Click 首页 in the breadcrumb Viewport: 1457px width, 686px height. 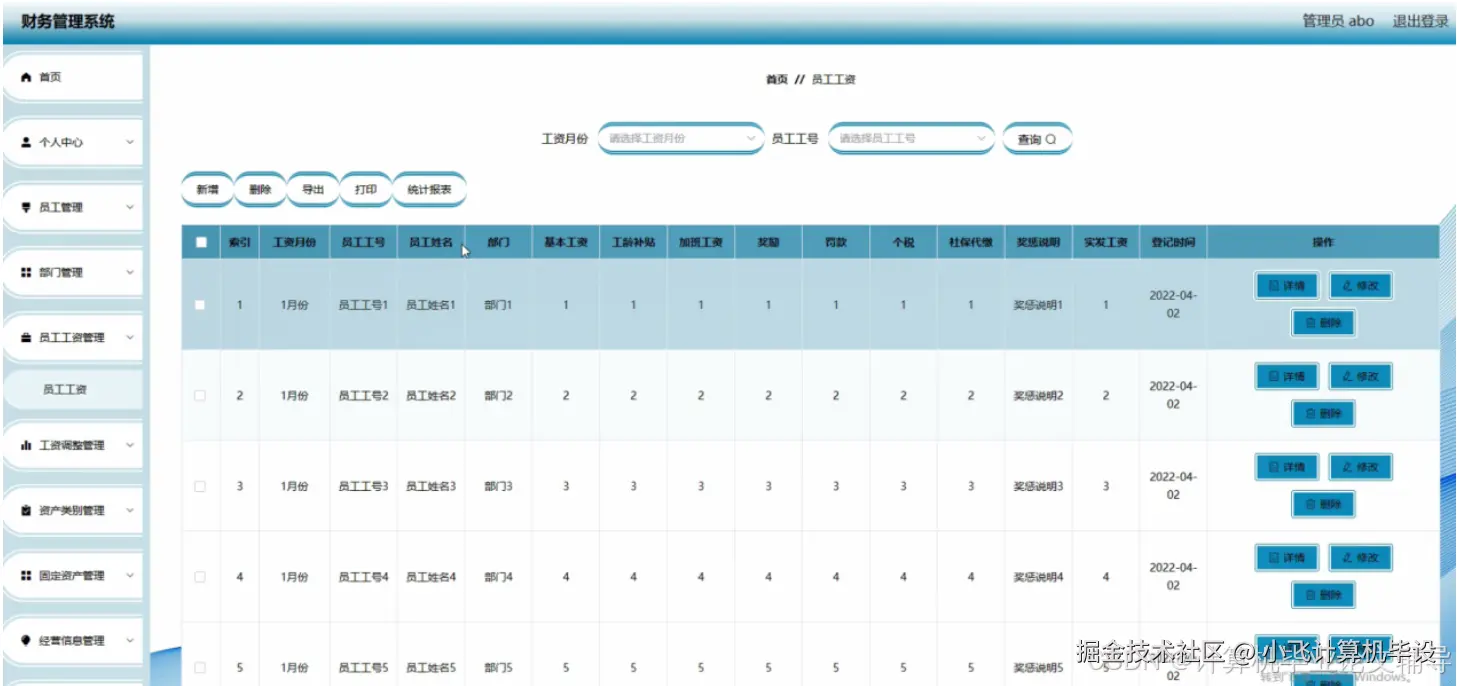pos(776,80)
